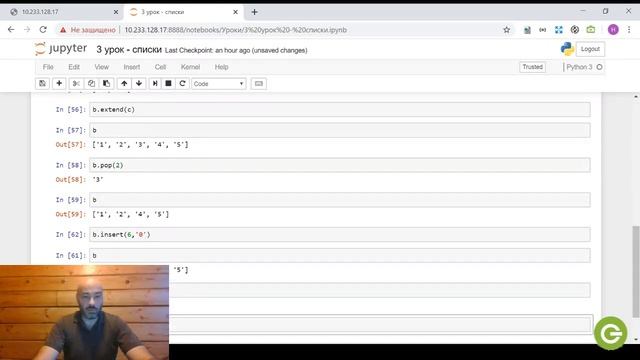Image resolution: width=640 pixels, height=360 pixels.
Task: Open the Help menu
Action: pos(222,67)
